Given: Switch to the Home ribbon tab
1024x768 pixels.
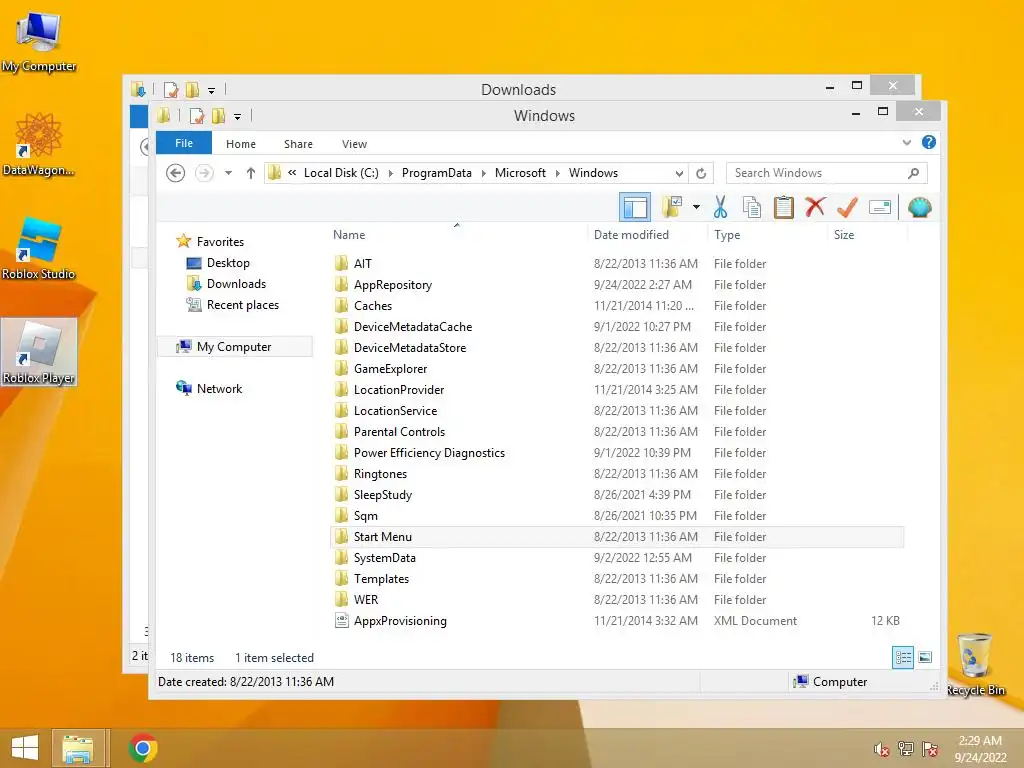Looking at the screenshot, I should click(240, 144).
